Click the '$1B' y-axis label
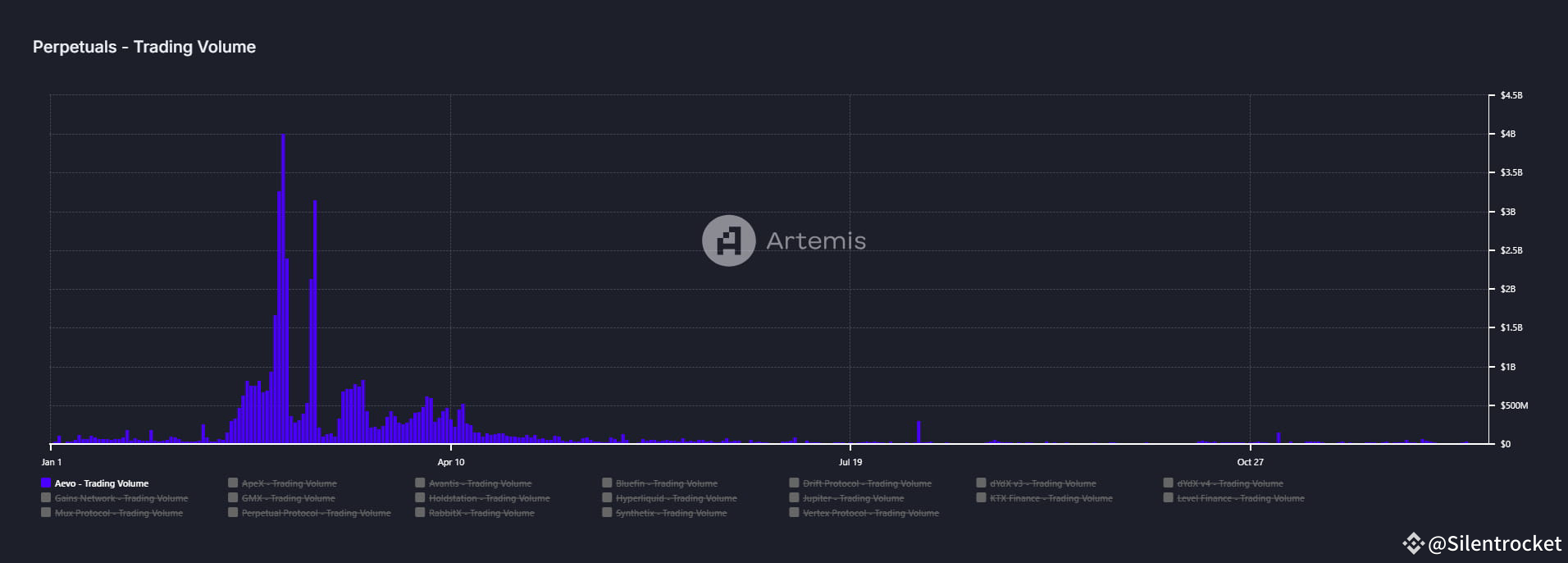The image size is (1568, 563). 1508,367
